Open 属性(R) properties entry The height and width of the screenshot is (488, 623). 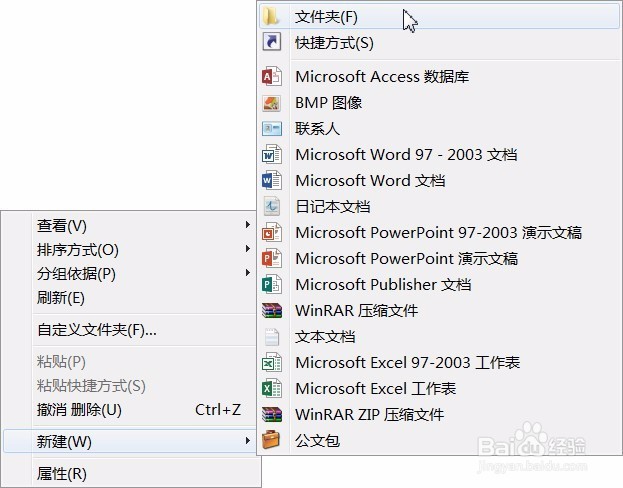pyautogui.click(x=130, y=473)
